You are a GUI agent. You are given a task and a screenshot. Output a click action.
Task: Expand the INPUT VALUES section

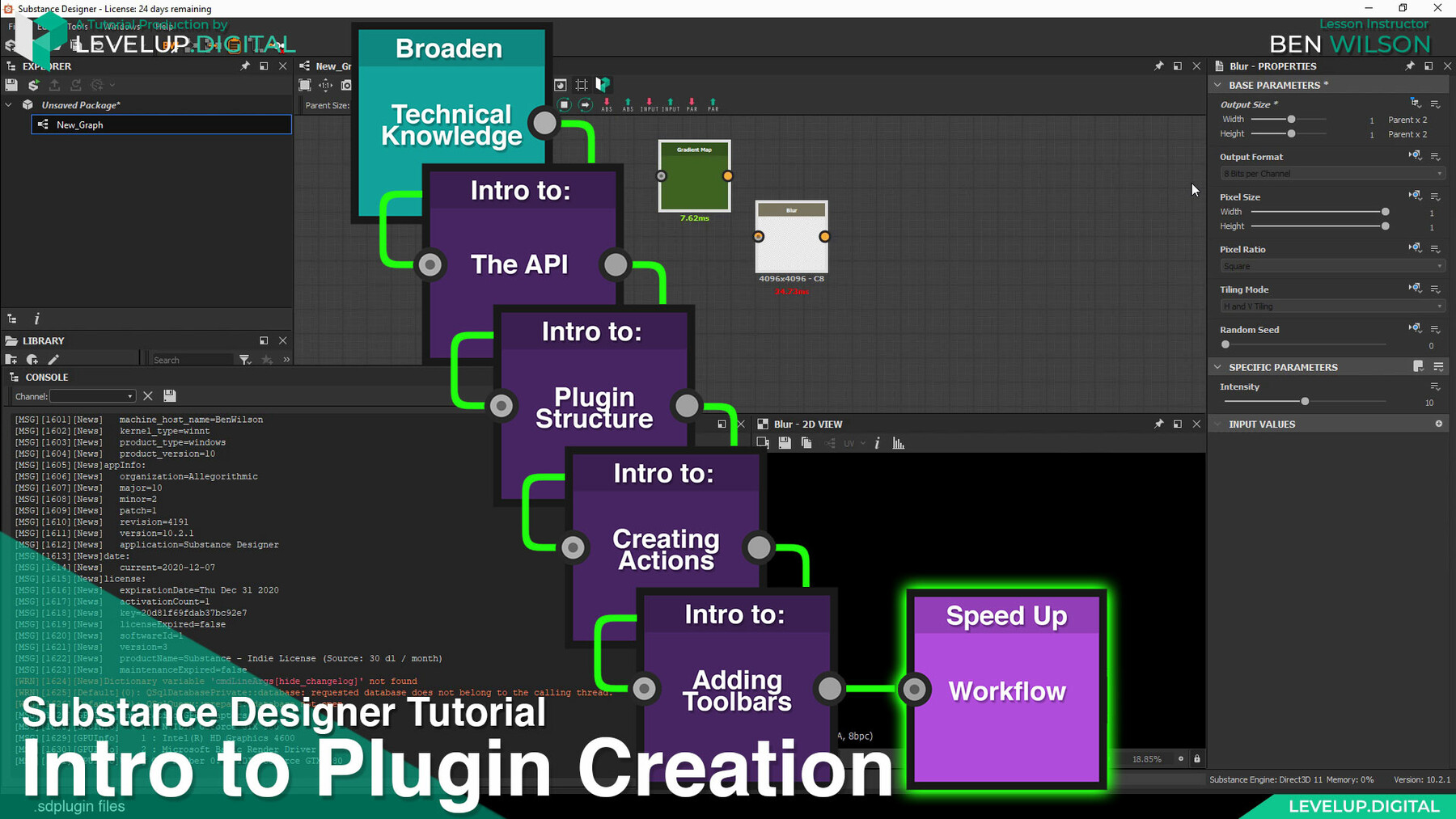click(1219, 424)
